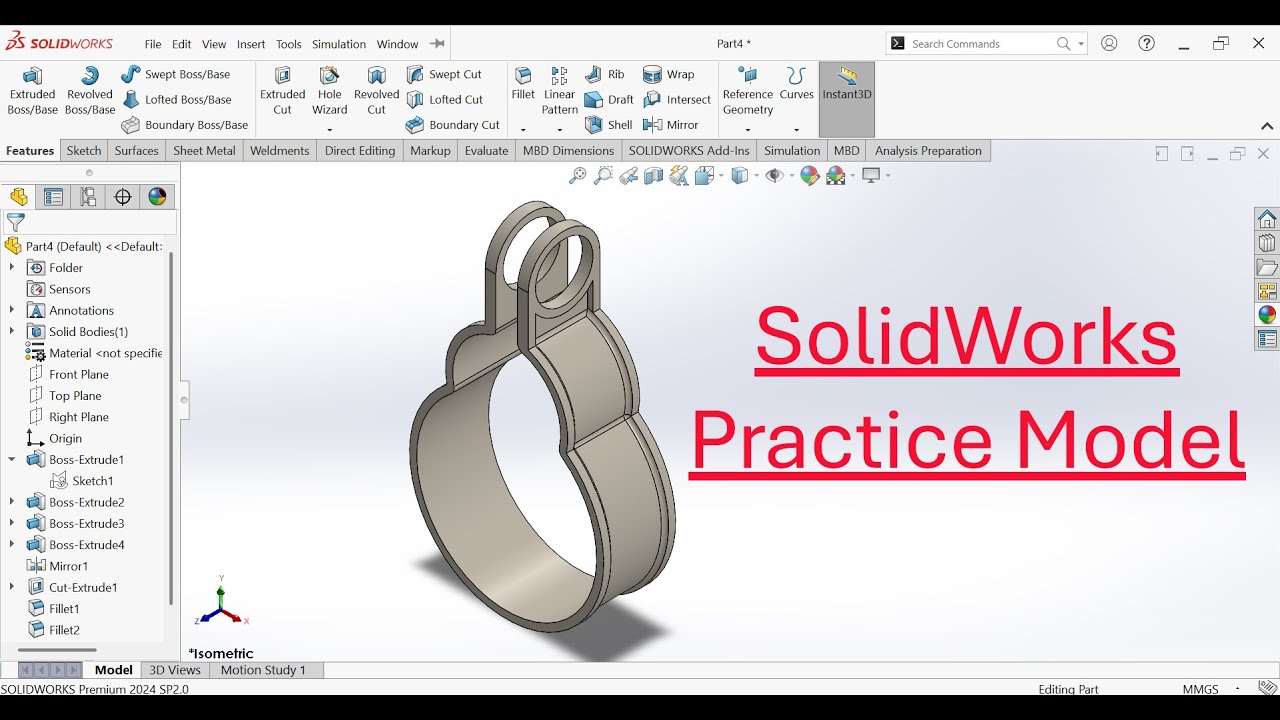Screen dimensions: 1280x720
Task: Open the MMGS units dropdown
Action: click(x=1238, y=689)
